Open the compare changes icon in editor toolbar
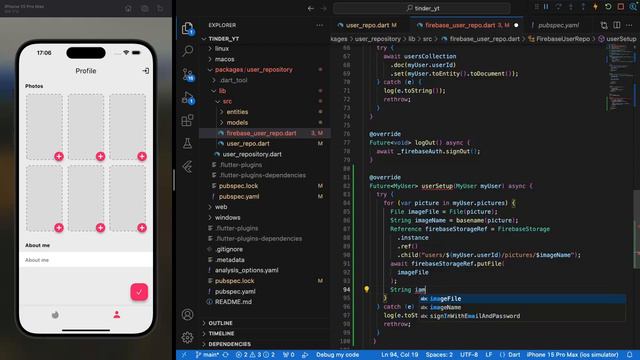The image size is (640, 360). pos(604,25)
